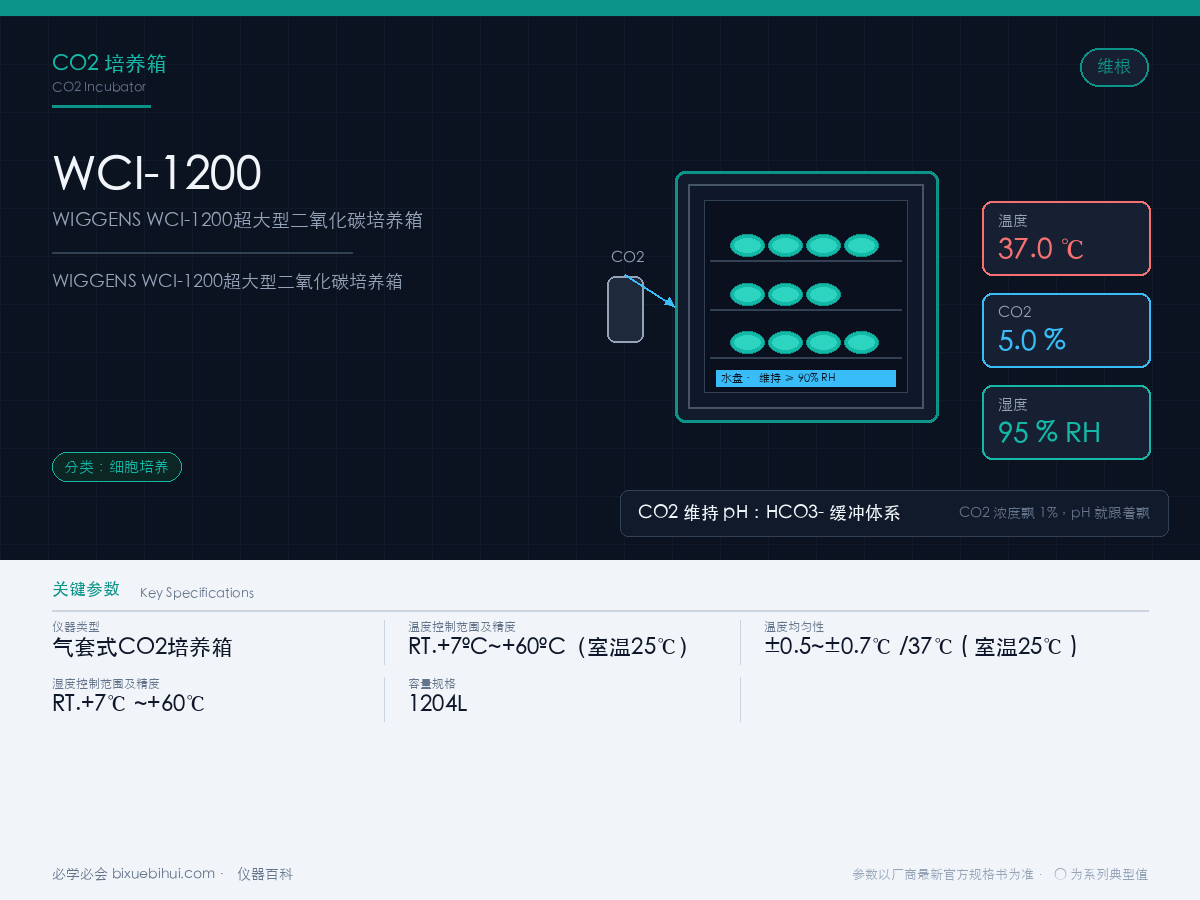Click the WCI-1200 model heading

[157, 174]
